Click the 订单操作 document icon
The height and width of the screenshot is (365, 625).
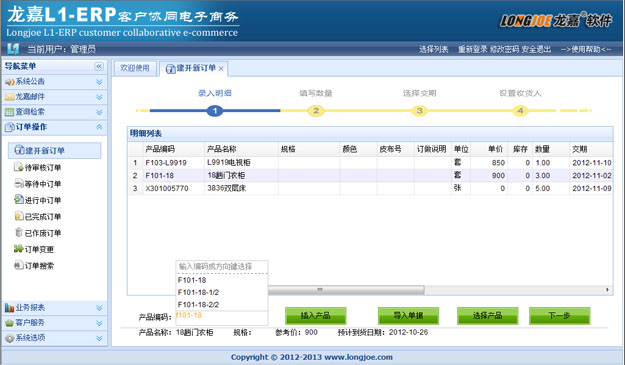pyautogui.click(x=9, y=127)
